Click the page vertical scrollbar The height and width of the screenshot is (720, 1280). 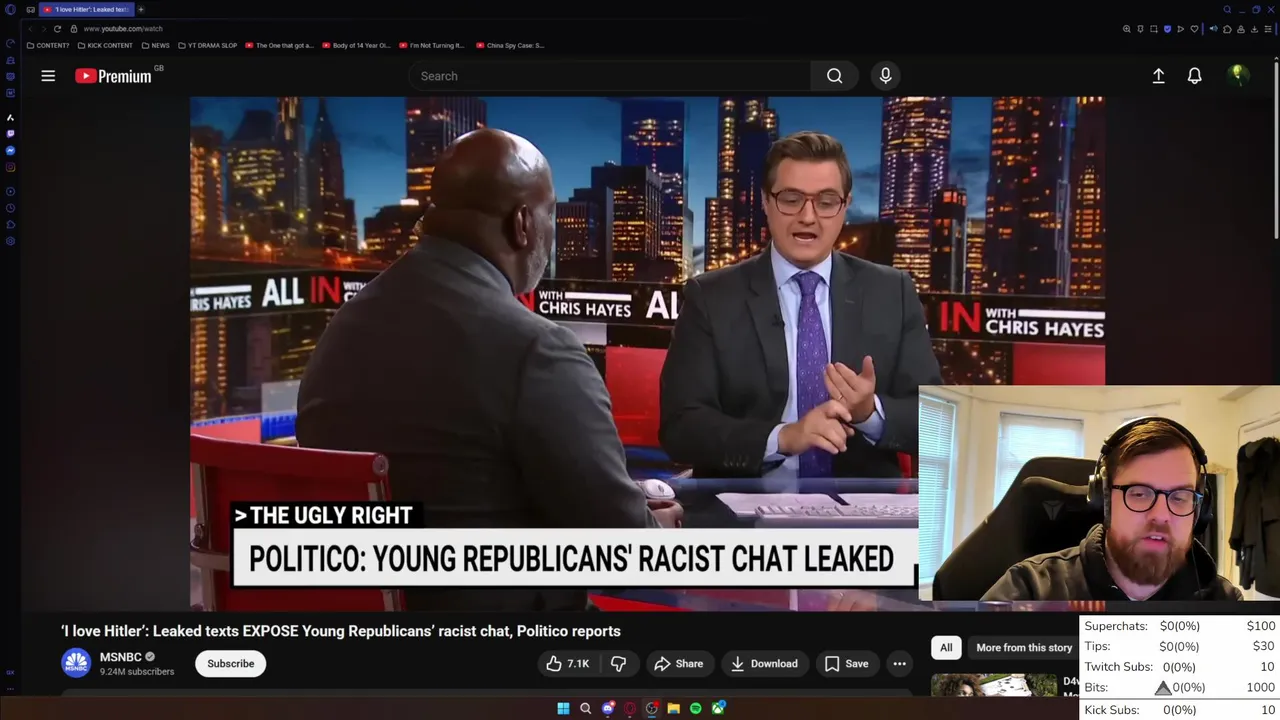click(1276, 150)
